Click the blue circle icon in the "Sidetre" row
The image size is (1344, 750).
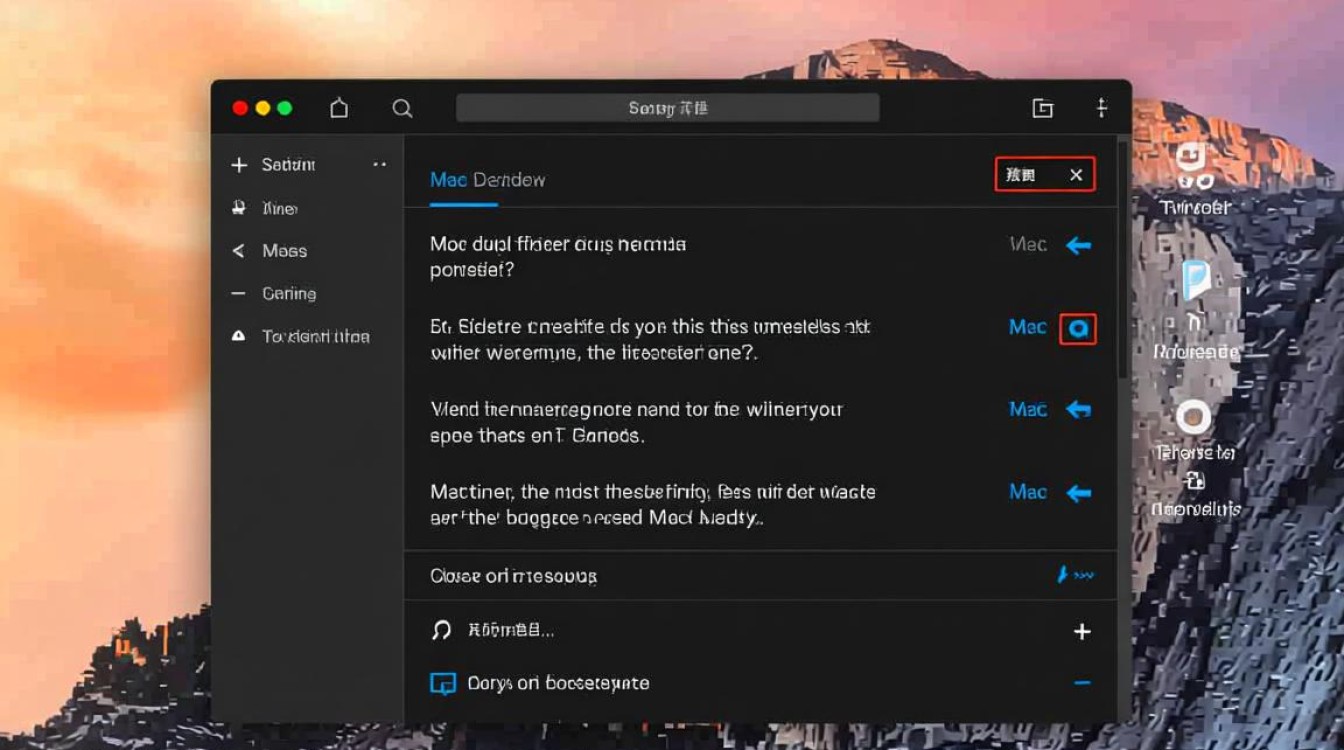[1078, 329]
